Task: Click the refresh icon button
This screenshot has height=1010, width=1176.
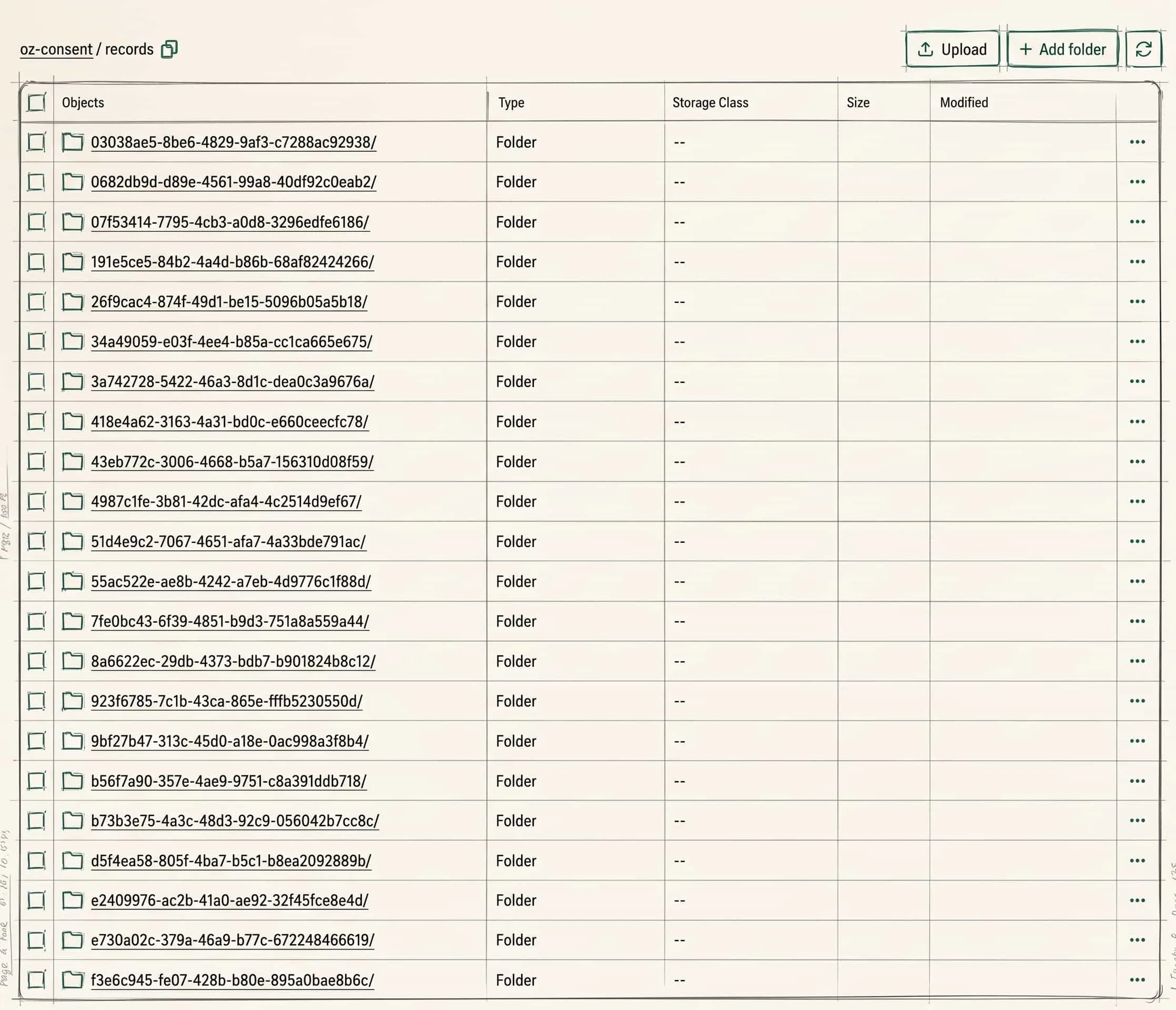Action: [x=1143, y=49]
